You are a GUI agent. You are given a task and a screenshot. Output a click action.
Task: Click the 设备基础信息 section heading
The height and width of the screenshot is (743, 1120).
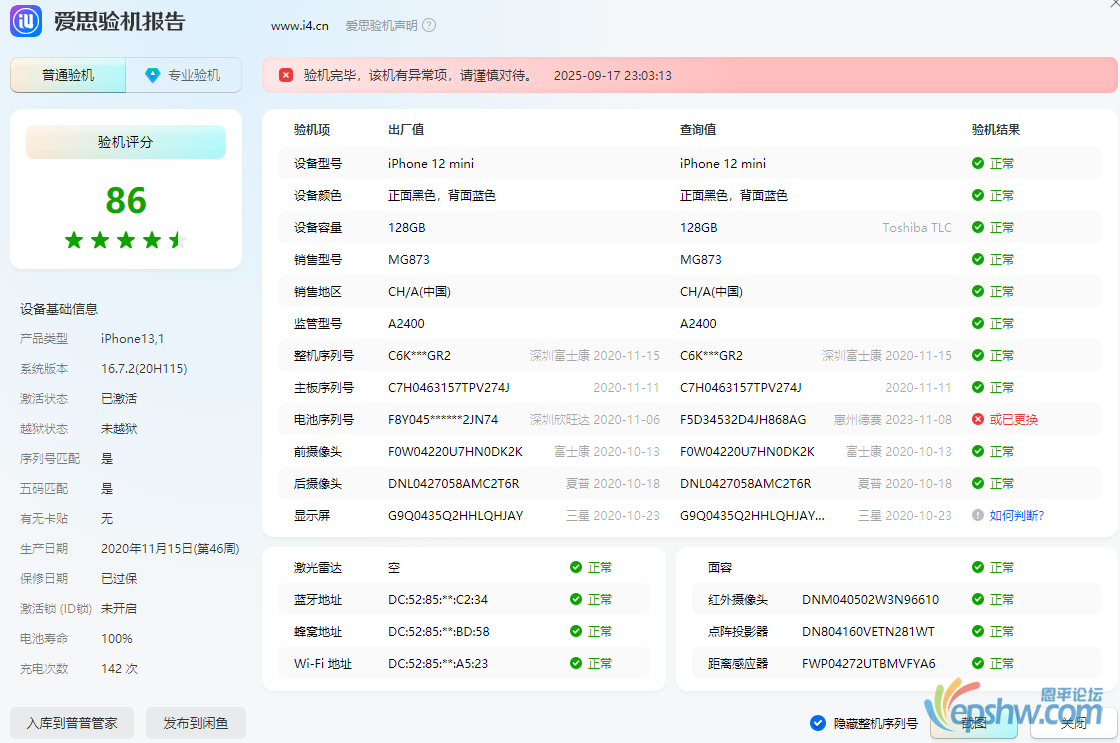(x=59, y=309)
